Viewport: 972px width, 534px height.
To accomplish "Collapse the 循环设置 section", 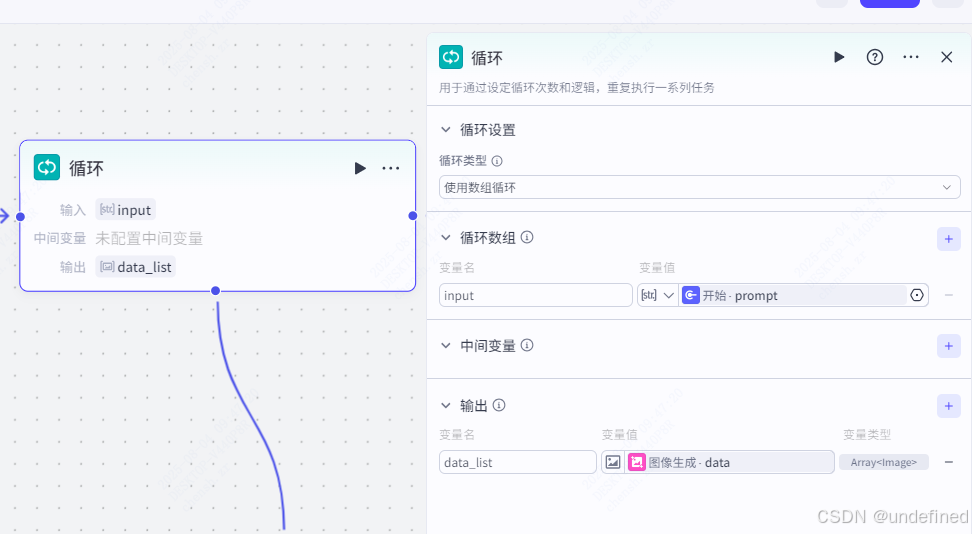I will tap(445, 130).
